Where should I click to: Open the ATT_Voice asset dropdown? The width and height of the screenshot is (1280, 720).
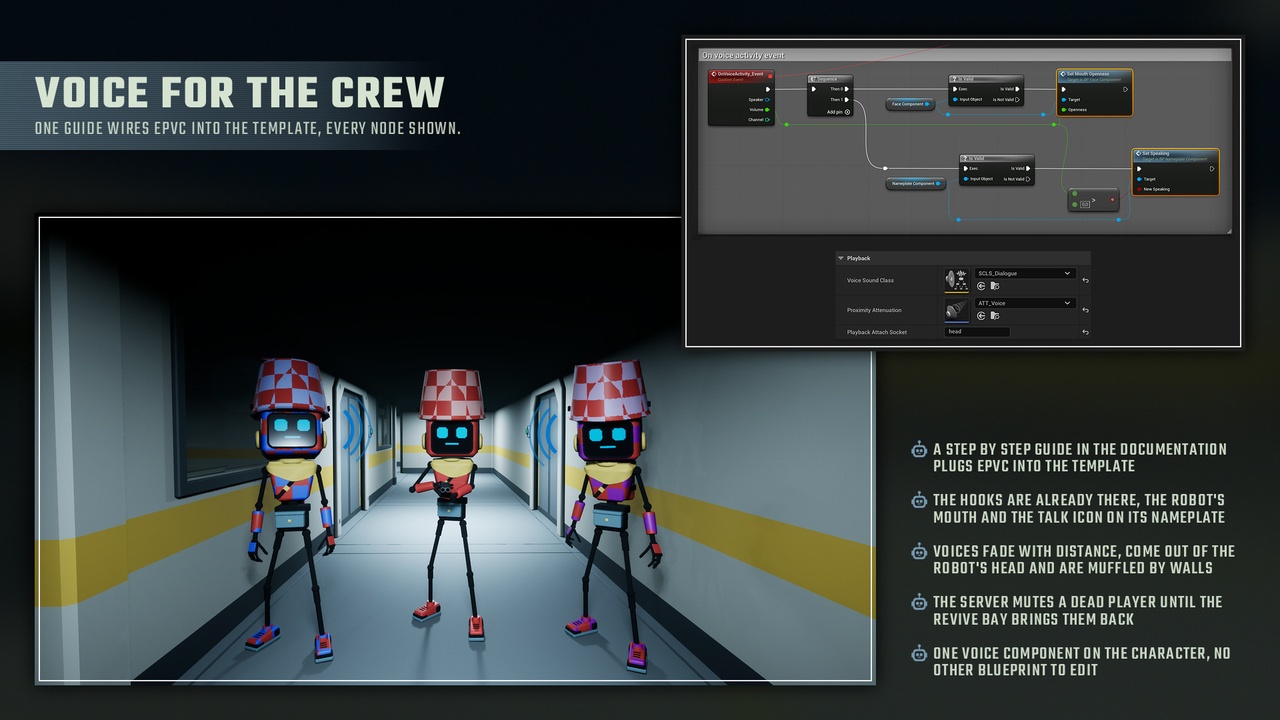point(1024,303)
